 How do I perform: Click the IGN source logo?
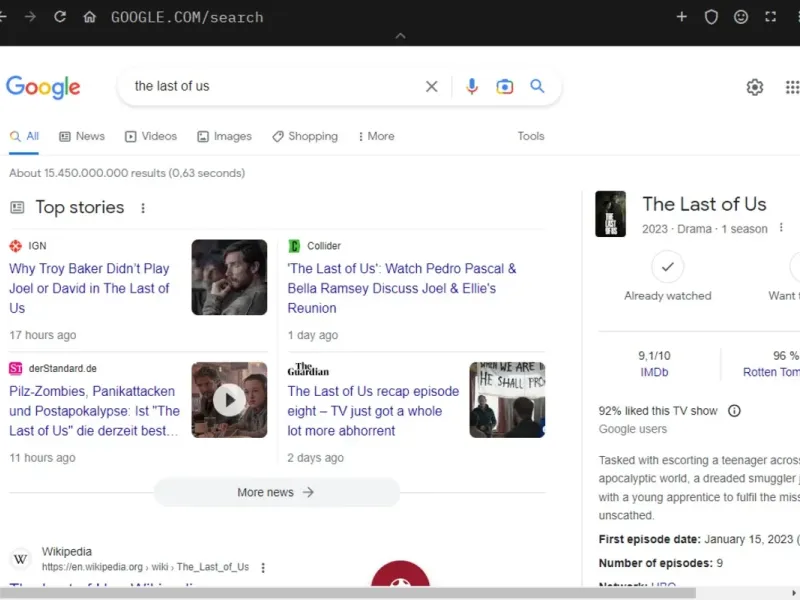pyautogui.click(x=15, y=246)
